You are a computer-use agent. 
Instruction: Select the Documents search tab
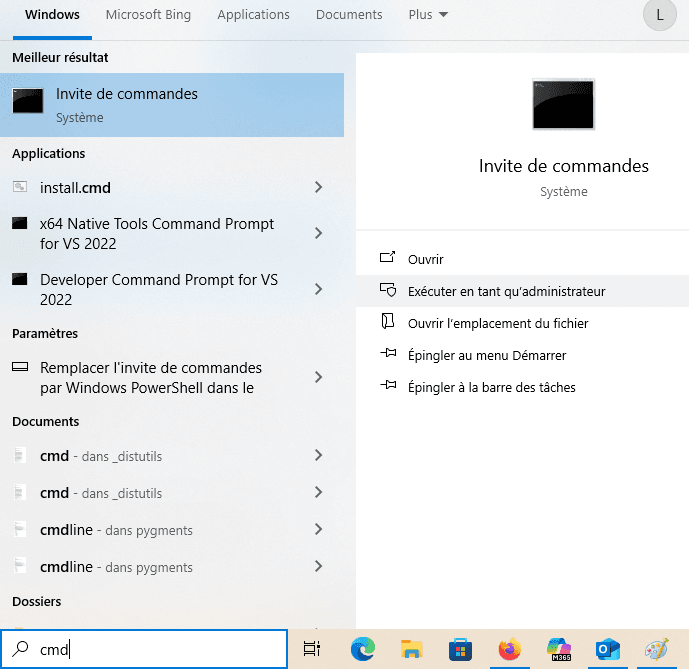pos(349,15)
